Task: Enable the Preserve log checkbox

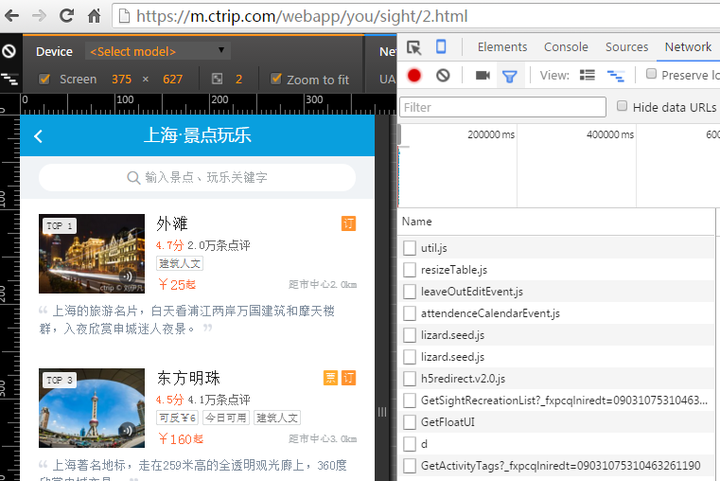Action: pyautogui.click(x=651, y=74)
